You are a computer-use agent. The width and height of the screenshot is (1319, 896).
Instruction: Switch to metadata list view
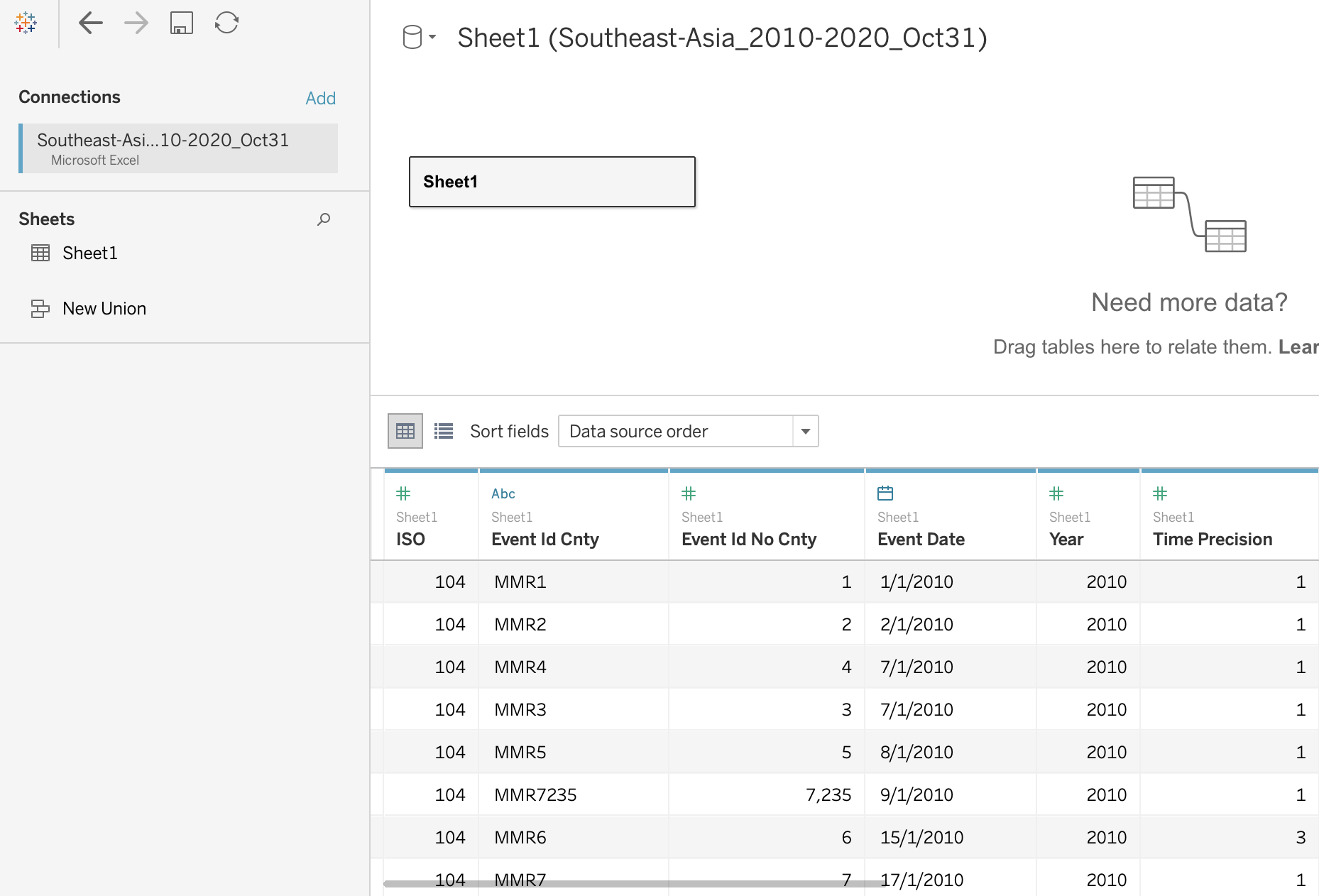pos(444,431)
